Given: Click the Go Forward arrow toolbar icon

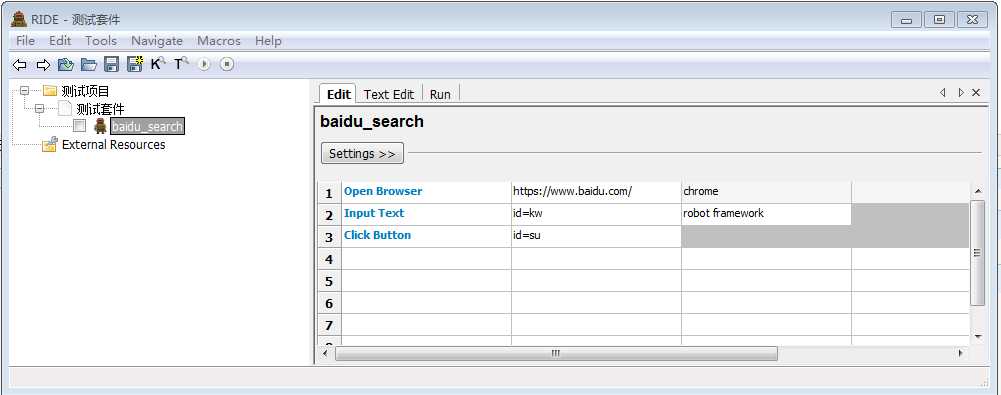Looking at the screenshot, I should click(x=43, y=64).
